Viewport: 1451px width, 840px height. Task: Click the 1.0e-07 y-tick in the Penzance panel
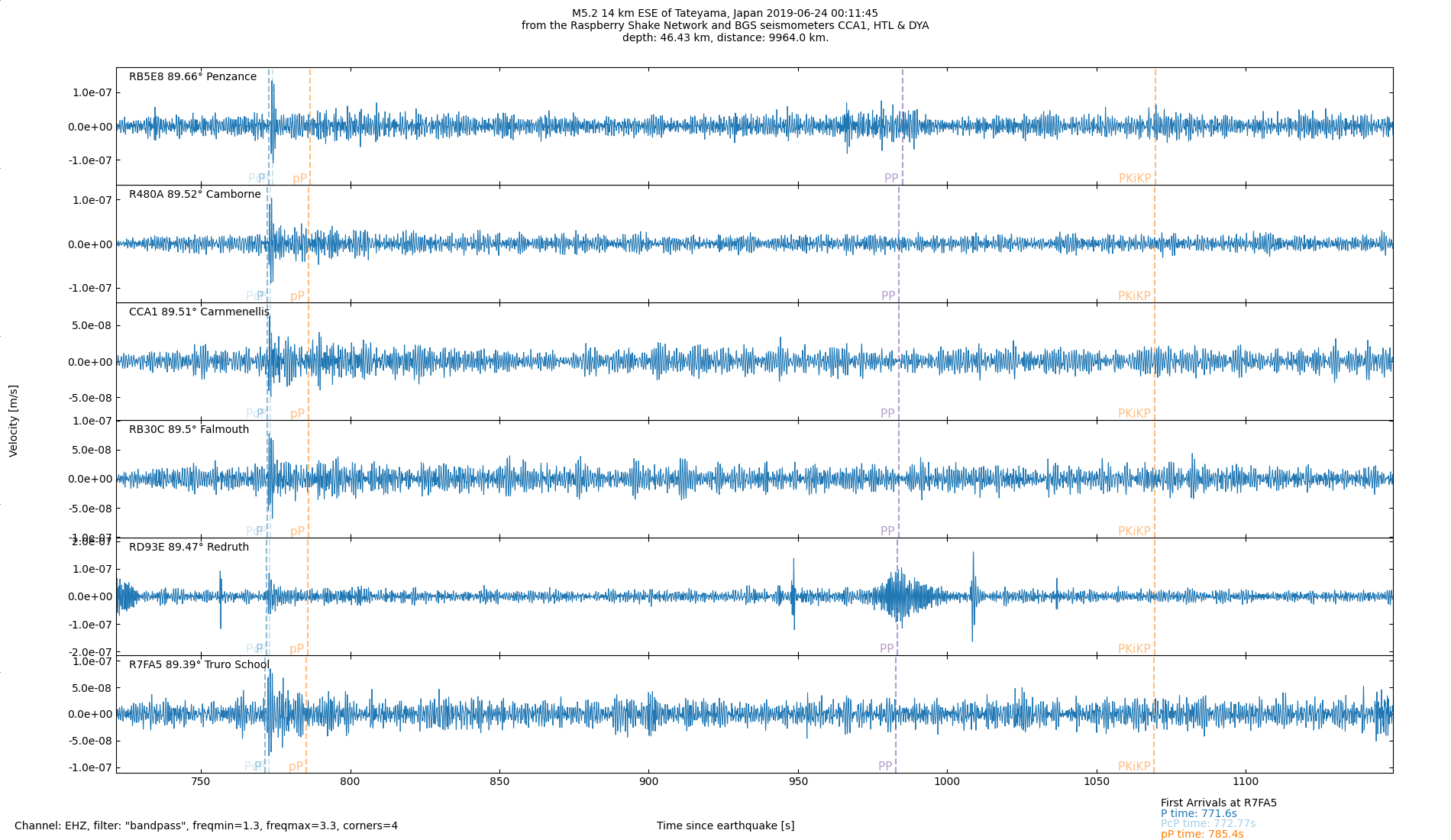click(x=92, y=93)
